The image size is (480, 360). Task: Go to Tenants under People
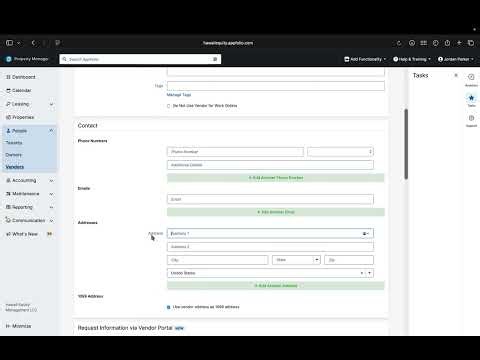[14, 143]
